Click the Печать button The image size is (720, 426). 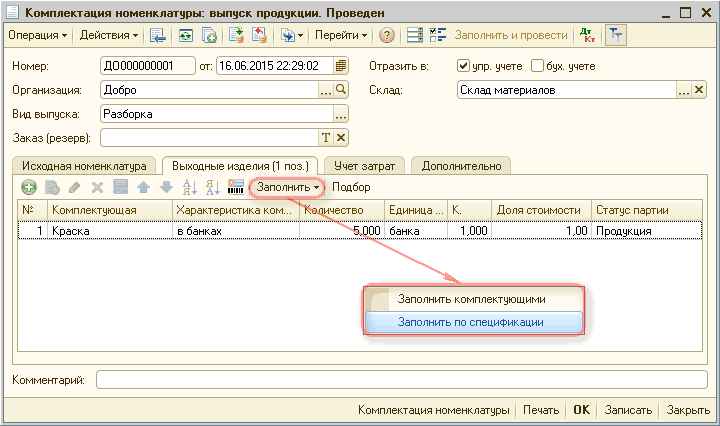[x=541, y=410]
